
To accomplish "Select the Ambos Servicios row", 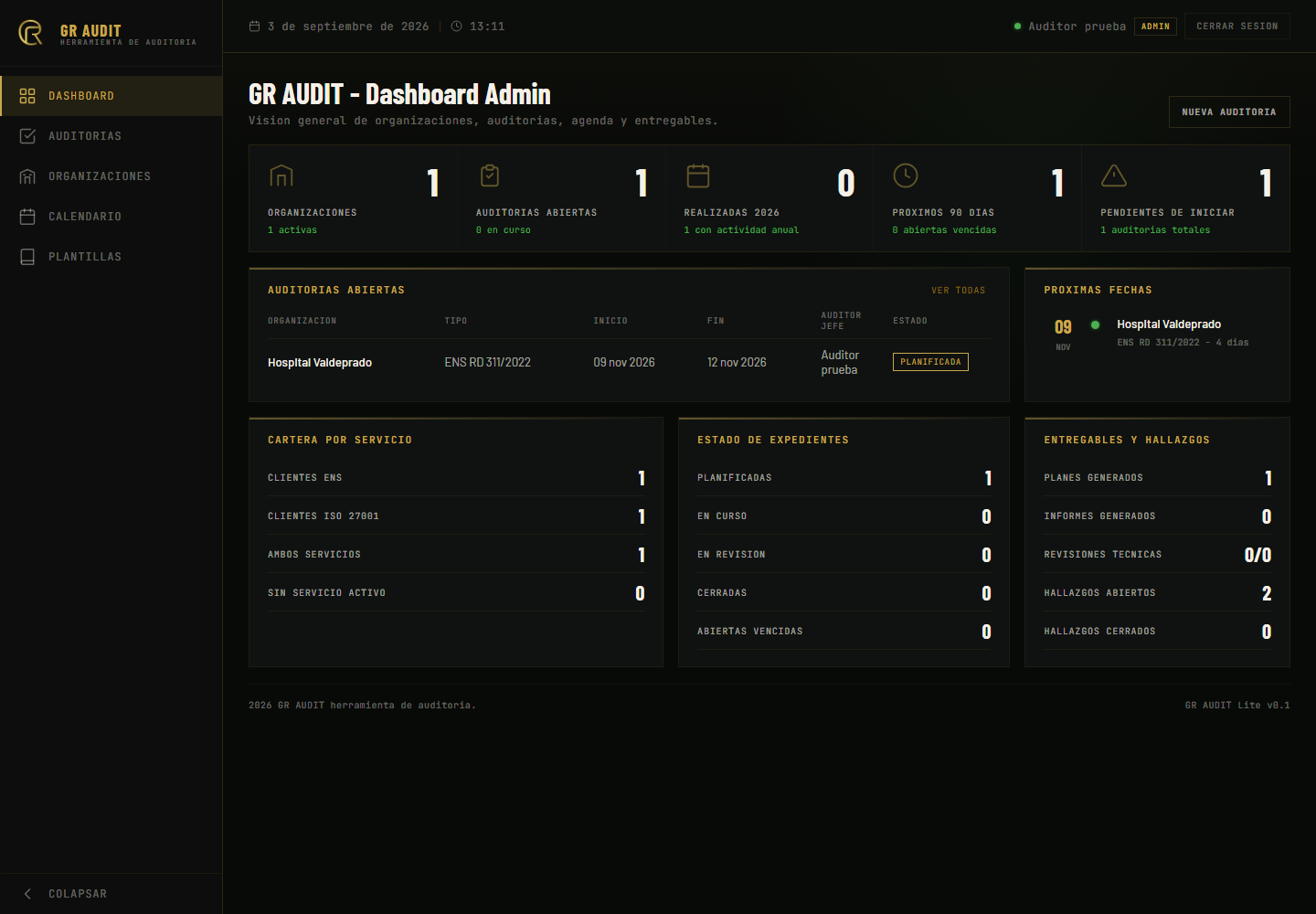I will (x=456, y=554).
